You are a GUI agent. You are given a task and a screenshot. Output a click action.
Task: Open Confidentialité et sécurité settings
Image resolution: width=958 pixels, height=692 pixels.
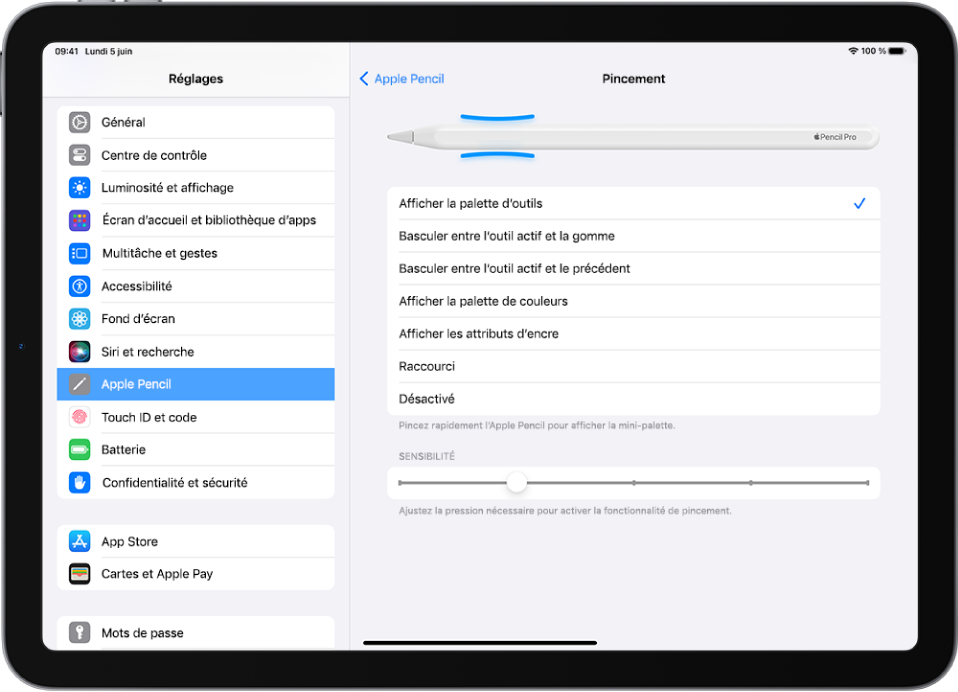(x=196, y=483)
